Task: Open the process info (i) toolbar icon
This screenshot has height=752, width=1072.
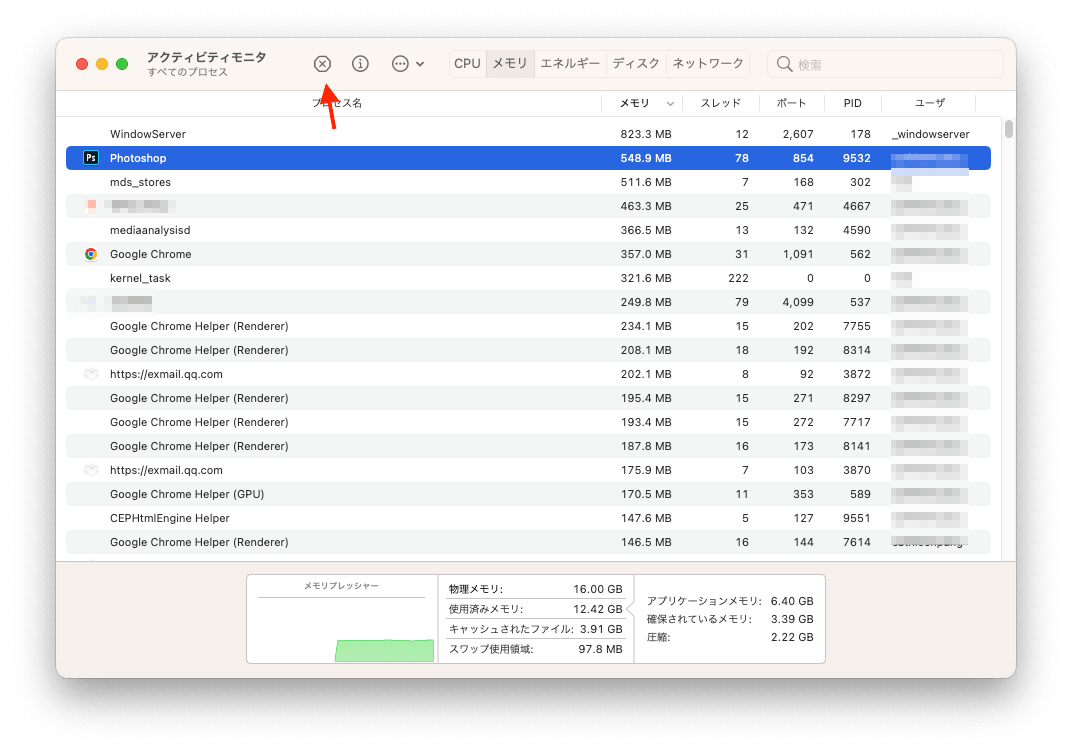Action: [360, 64]
